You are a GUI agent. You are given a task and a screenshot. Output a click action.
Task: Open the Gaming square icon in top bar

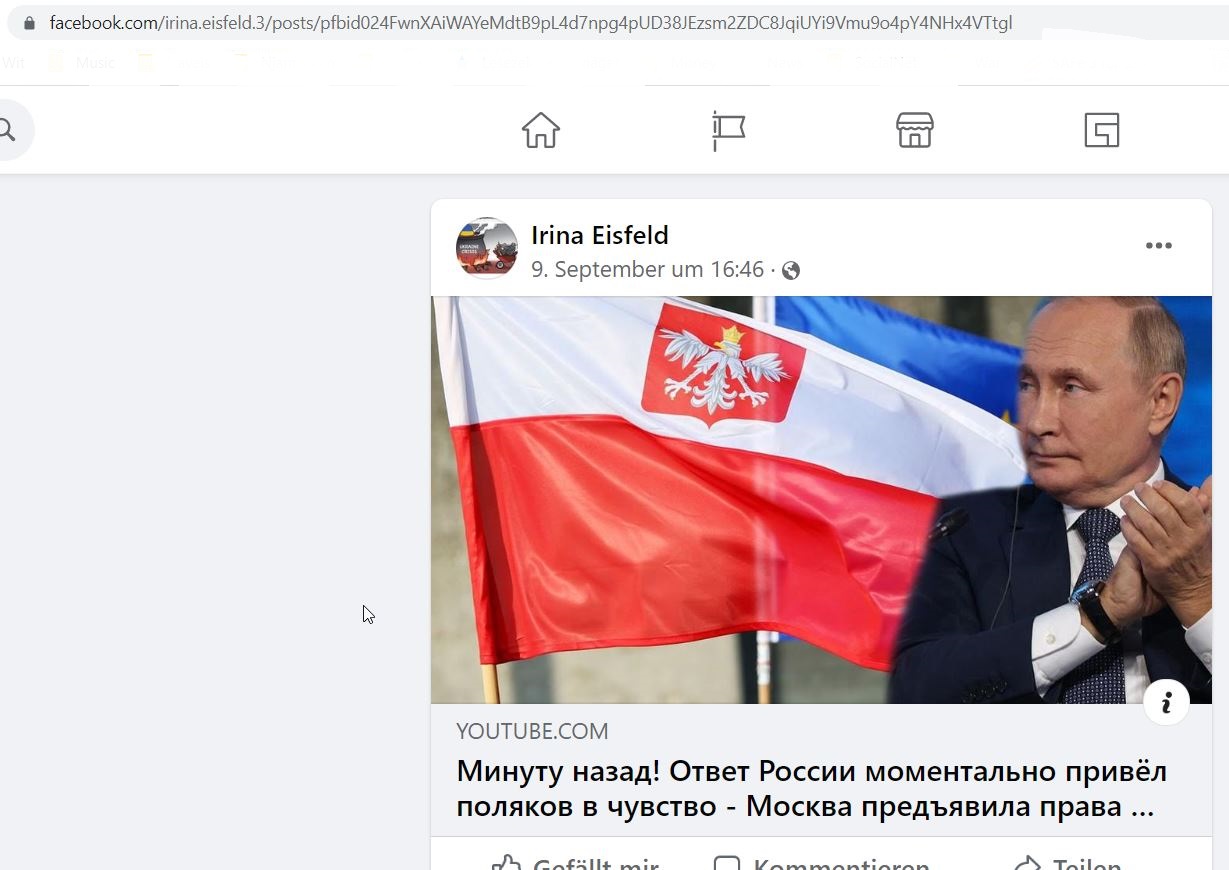pyautogui.click(x=1101, y=130)
